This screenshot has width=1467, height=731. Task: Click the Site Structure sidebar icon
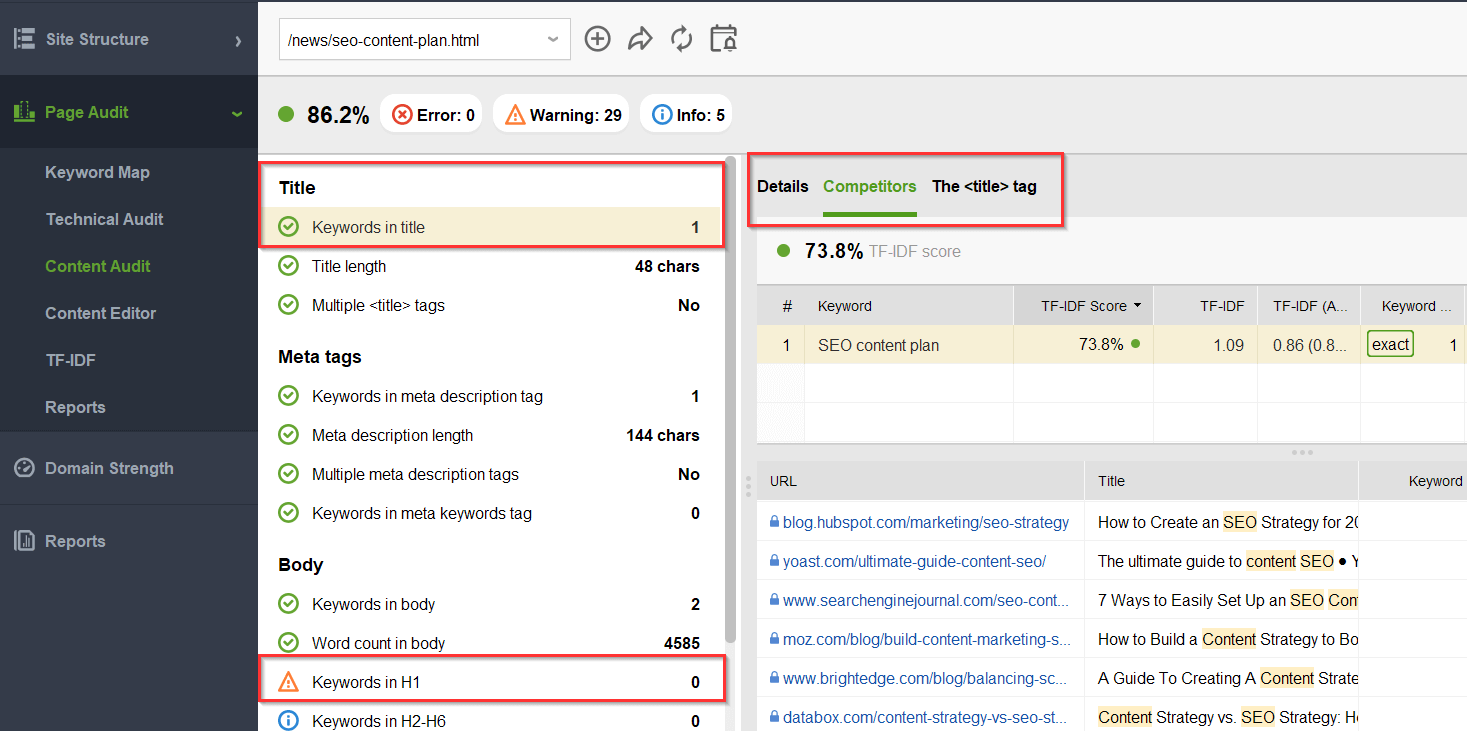[24, 39]
